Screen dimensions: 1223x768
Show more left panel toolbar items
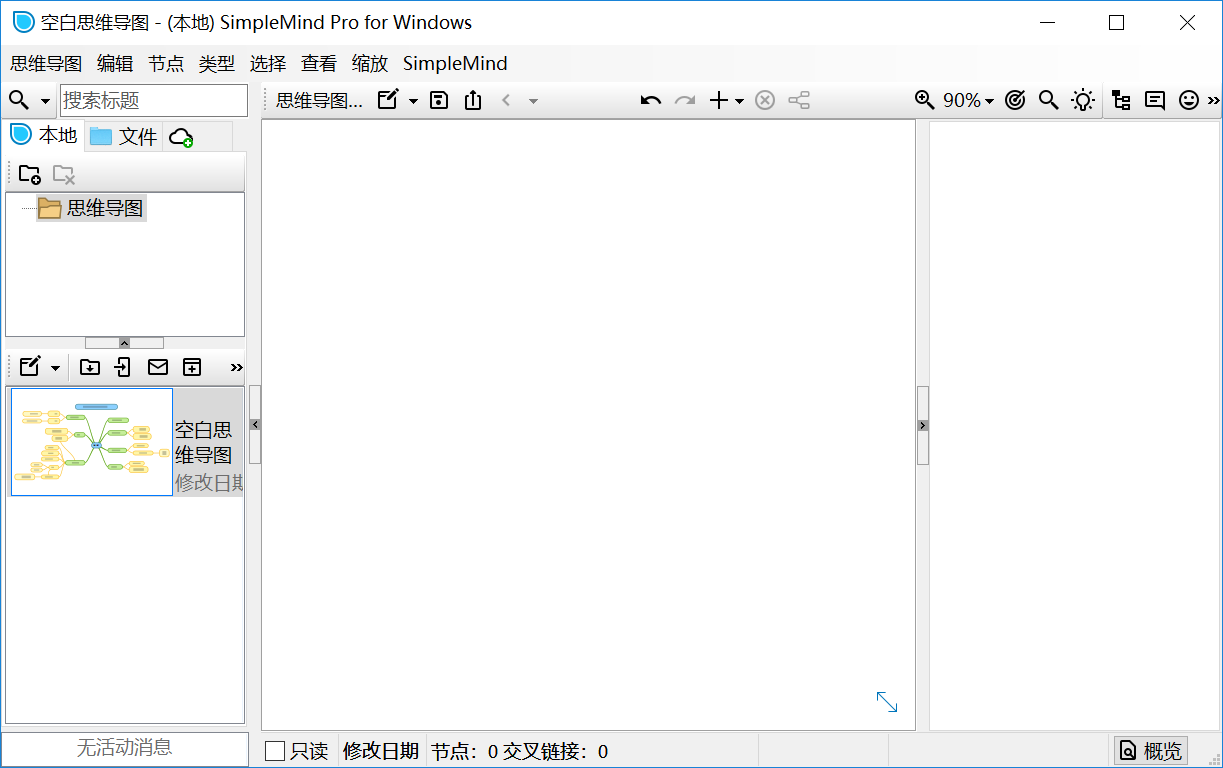[237, 368]
